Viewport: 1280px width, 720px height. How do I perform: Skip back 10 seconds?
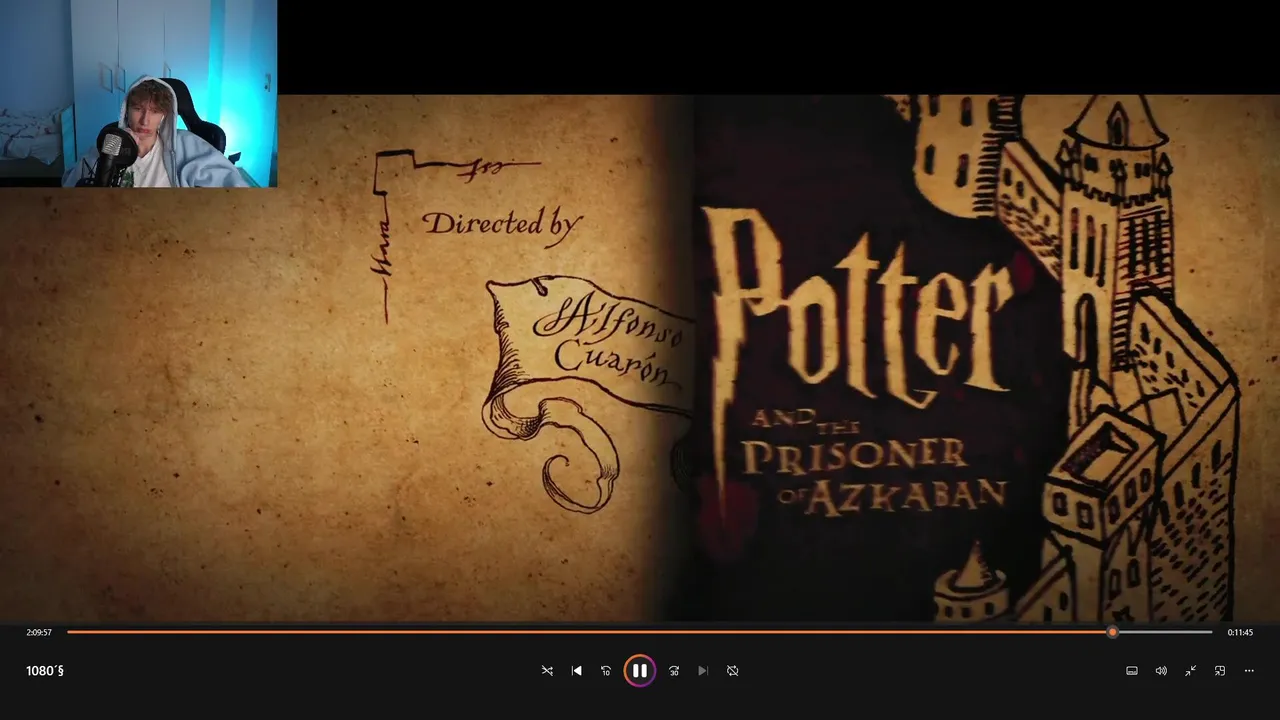click(605, 671)
